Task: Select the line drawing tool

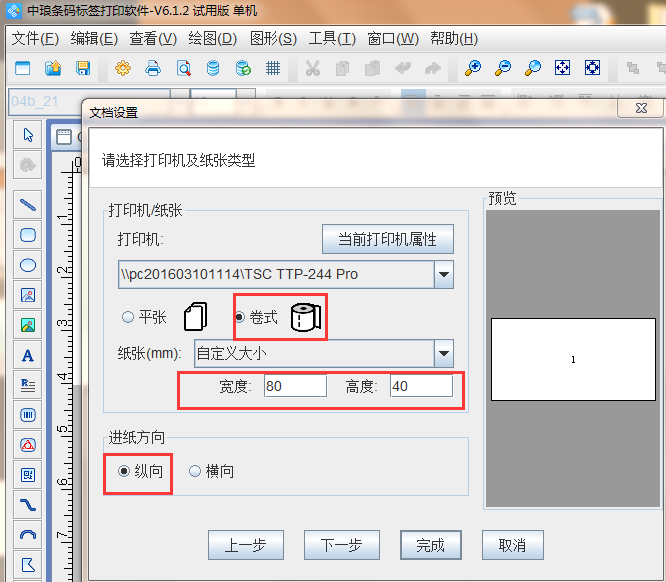Action: (28, 205)
